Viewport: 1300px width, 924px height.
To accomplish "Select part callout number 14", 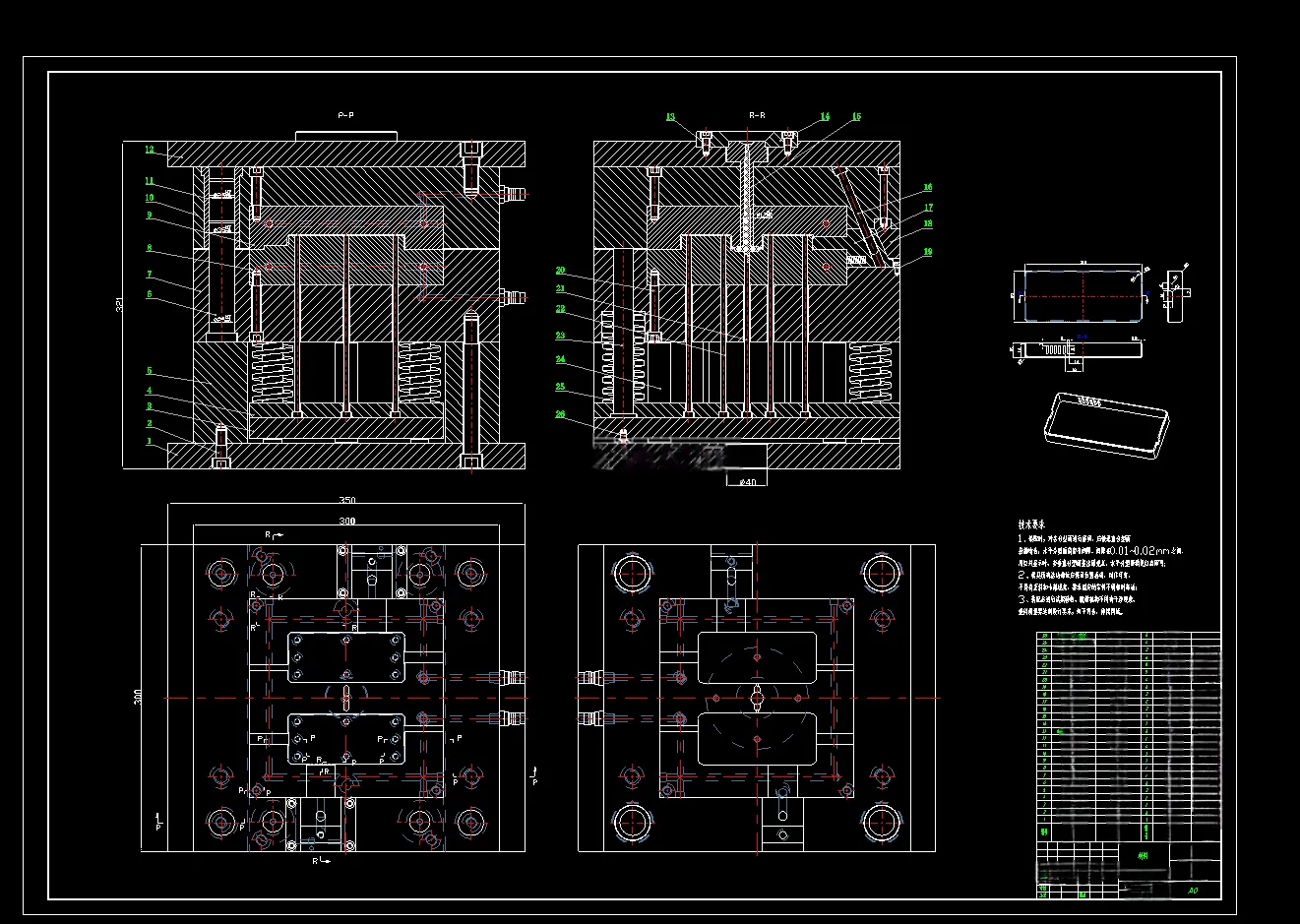I will click(x=825, y=117).
